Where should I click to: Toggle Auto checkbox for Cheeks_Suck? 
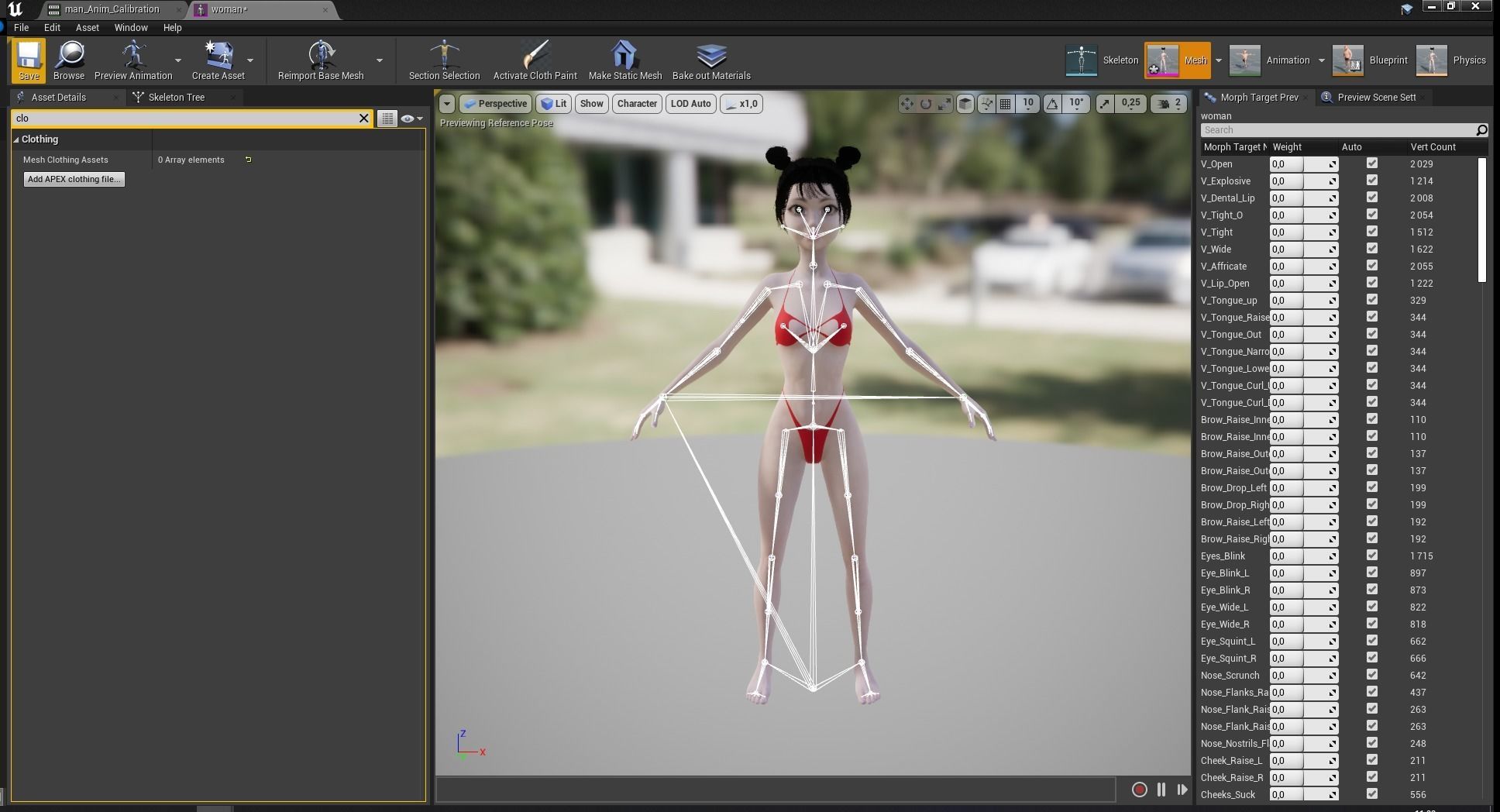tap(1372, 794)
